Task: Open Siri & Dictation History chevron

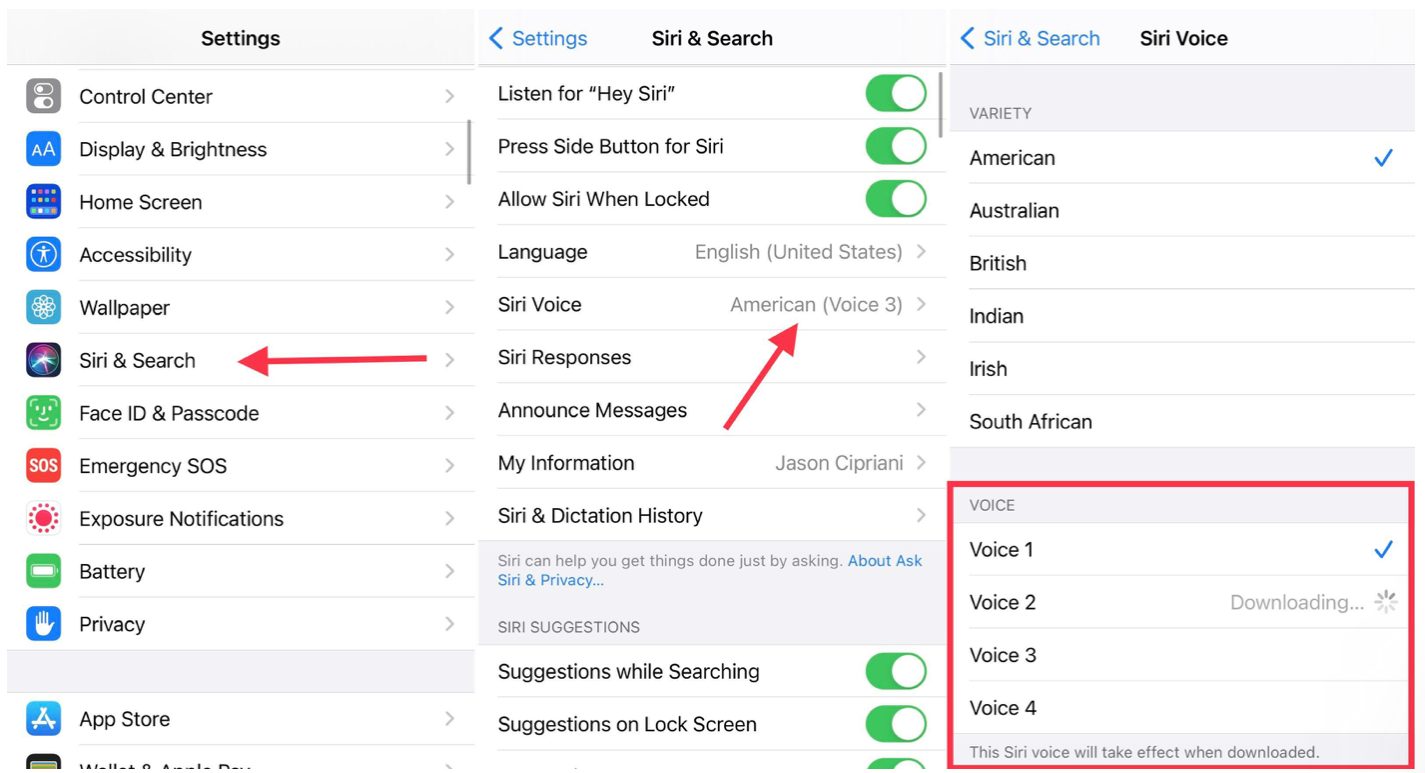Action: [x=921, y=516]
